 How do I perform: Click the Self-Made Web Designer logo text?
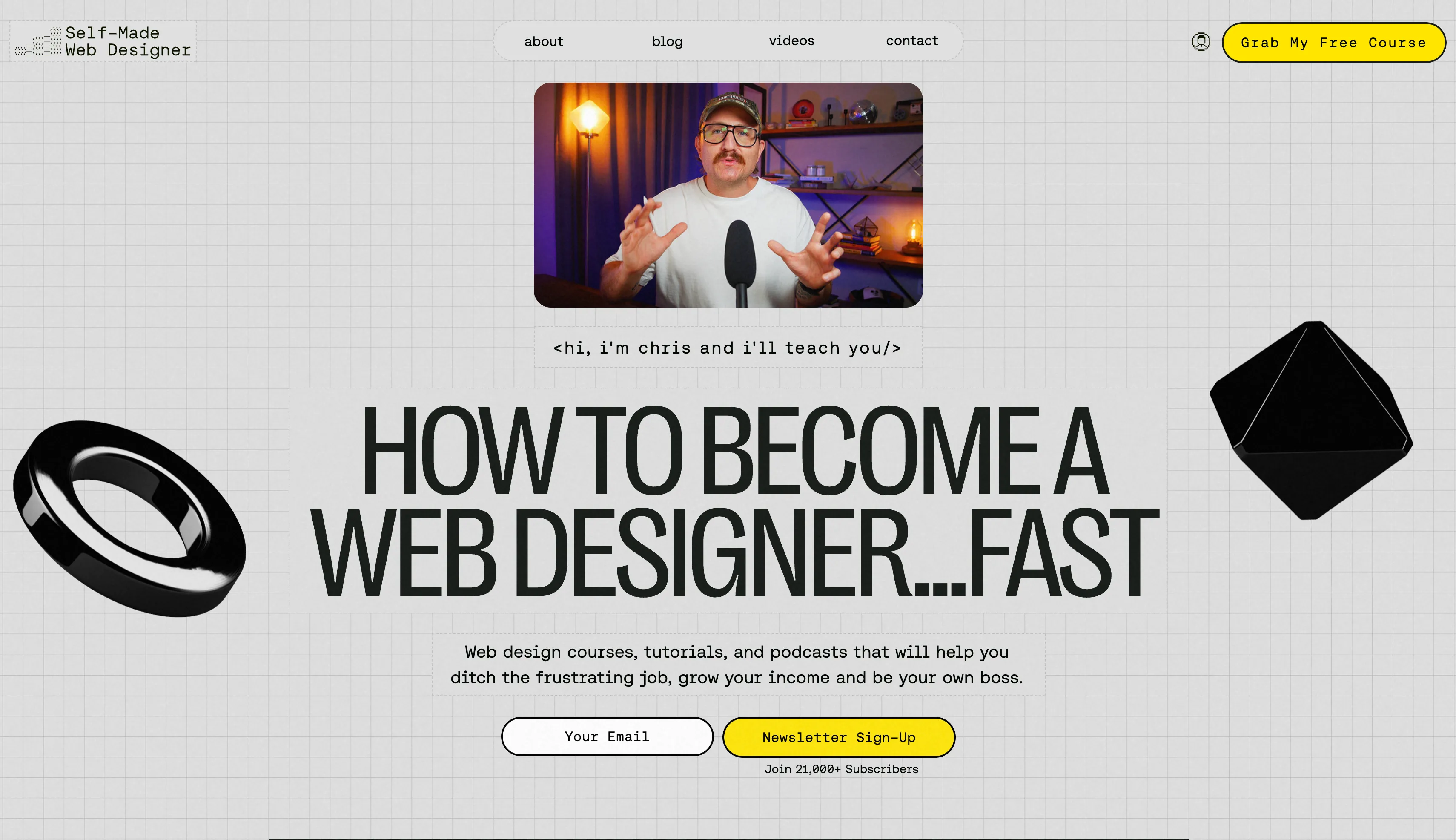point(127,42)
